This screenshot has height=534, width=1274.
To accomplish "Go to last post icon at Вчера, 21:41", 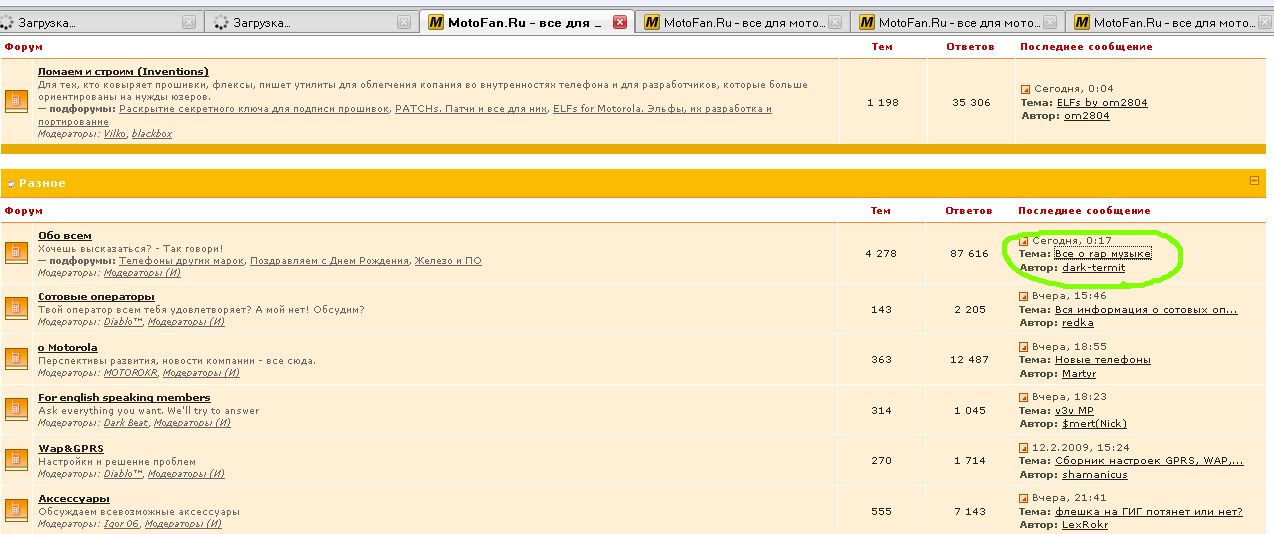I will click(1024, 498).
